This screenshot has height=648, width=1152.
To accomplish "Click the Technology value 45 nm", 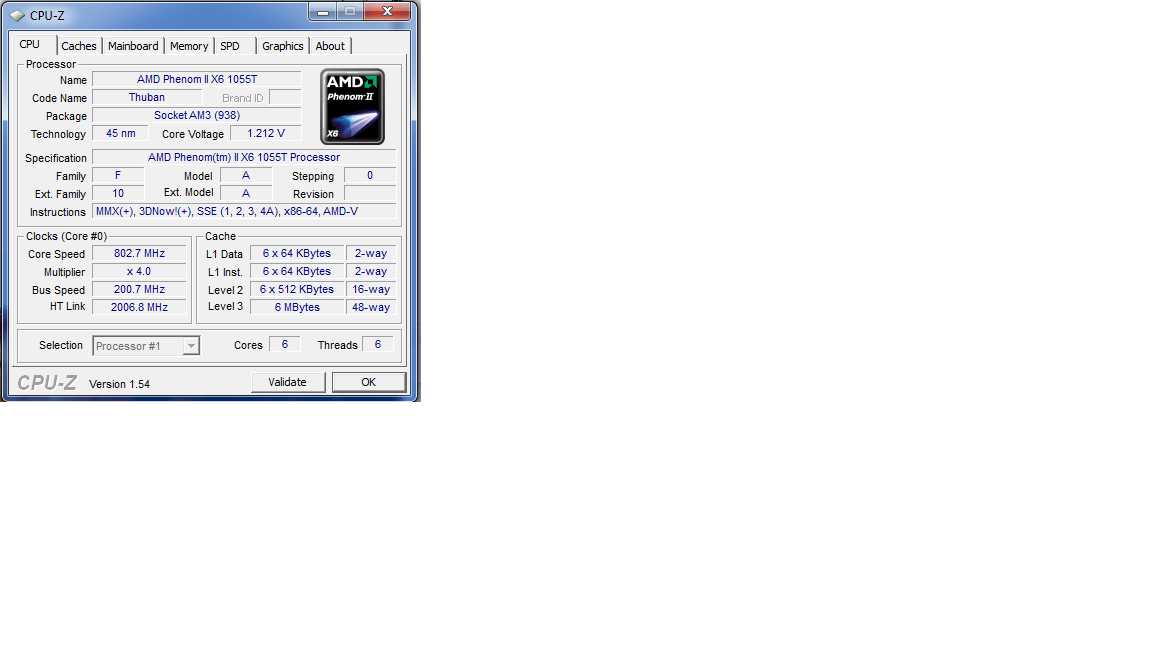I will pyautogui.click(x=120, y=133).
